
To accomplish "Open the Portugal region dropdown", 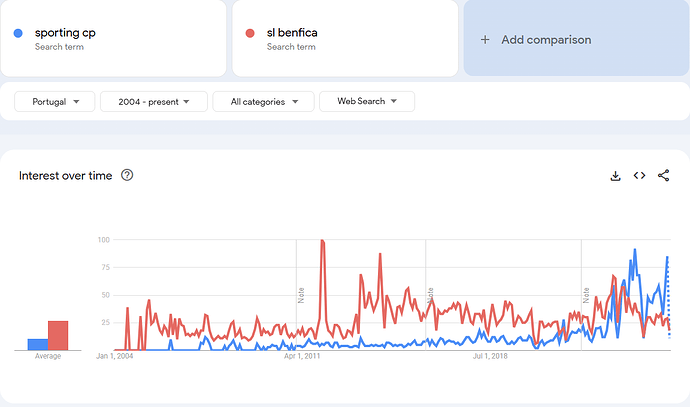I will 55,101.
